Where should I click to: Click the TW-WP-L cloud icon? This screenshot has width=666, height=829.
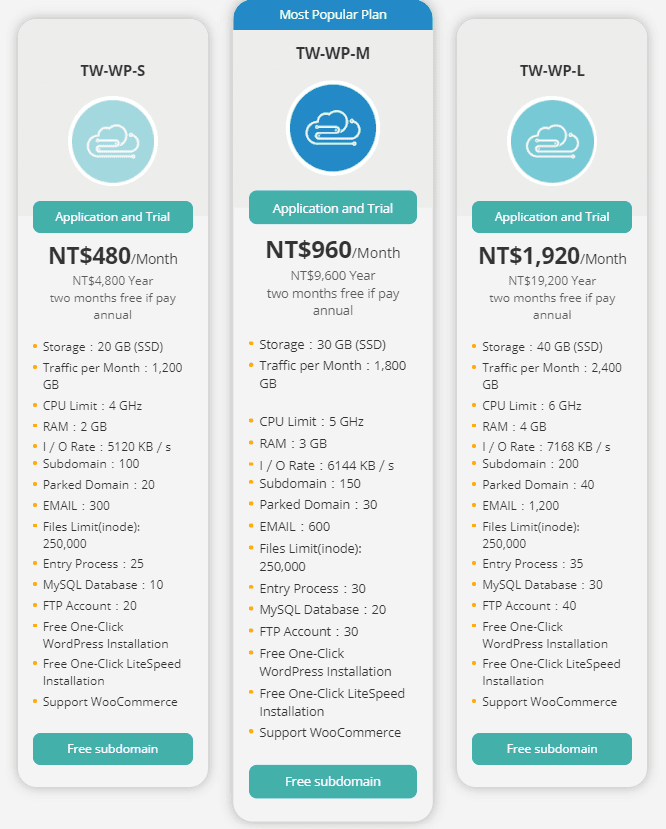[552, 141]
